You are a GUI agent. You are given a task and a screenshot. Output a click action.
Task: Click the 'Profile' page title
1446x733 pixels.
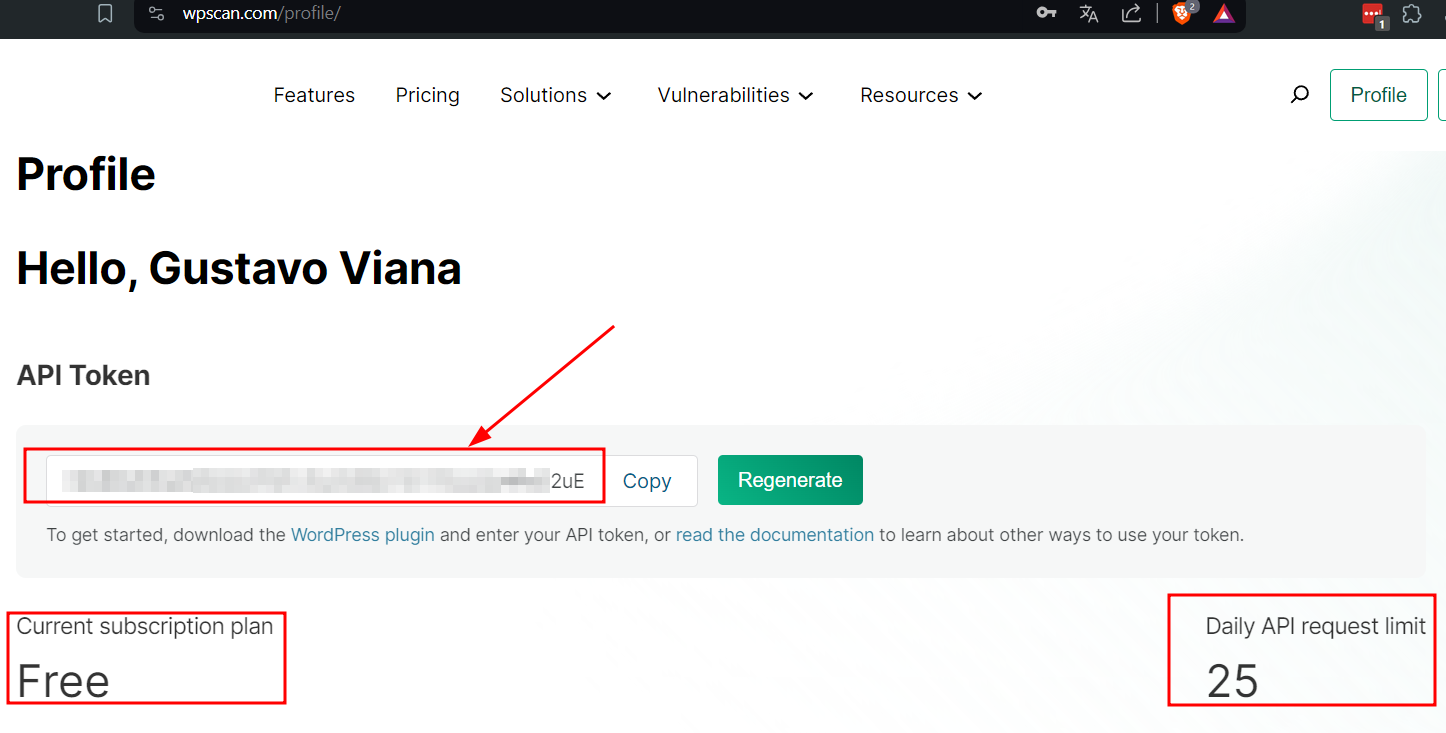pyautogui.click(x=86, y=175)
